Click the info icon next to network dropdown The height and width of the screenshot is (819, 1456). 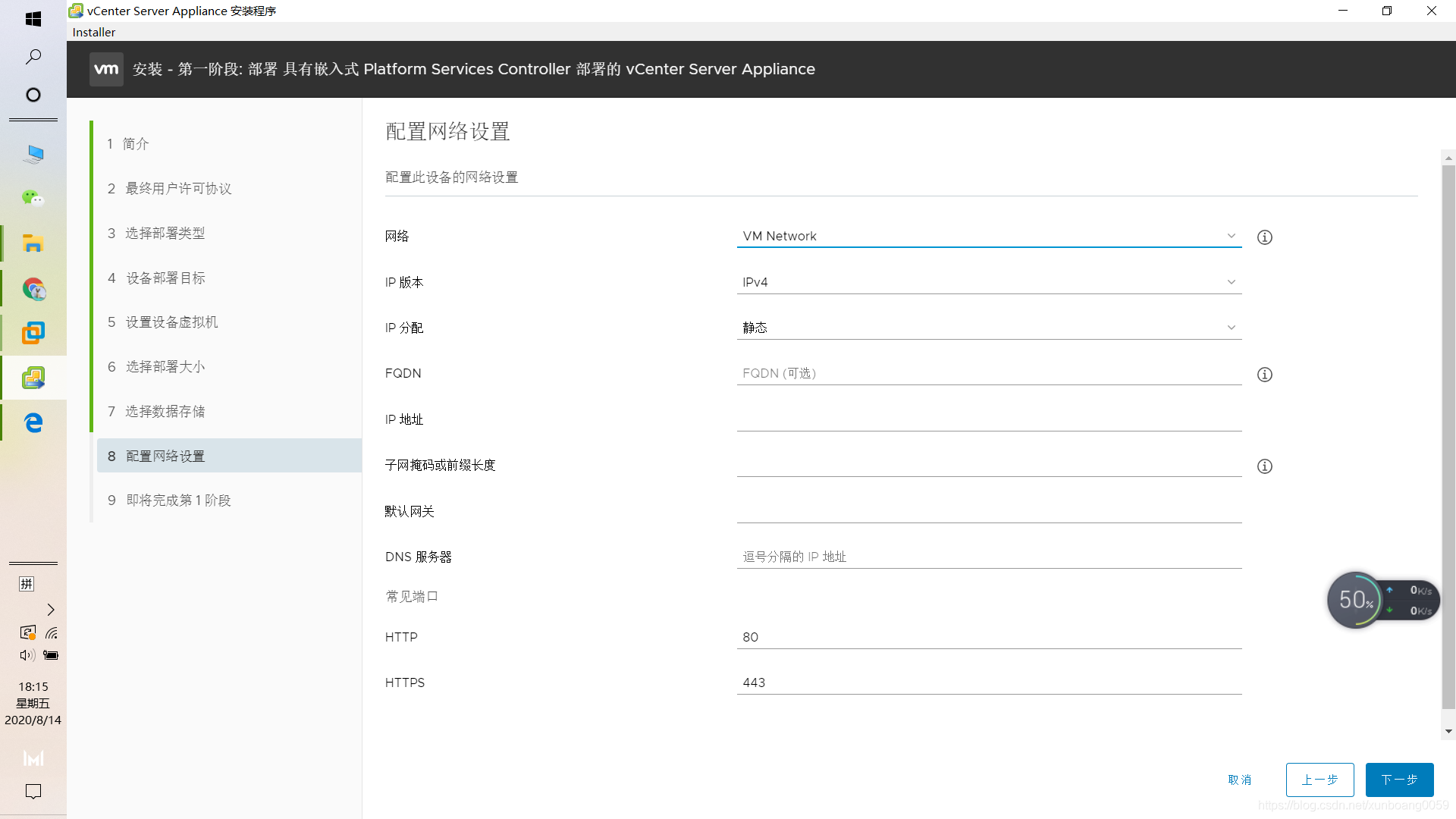[x=1264, y=237]
